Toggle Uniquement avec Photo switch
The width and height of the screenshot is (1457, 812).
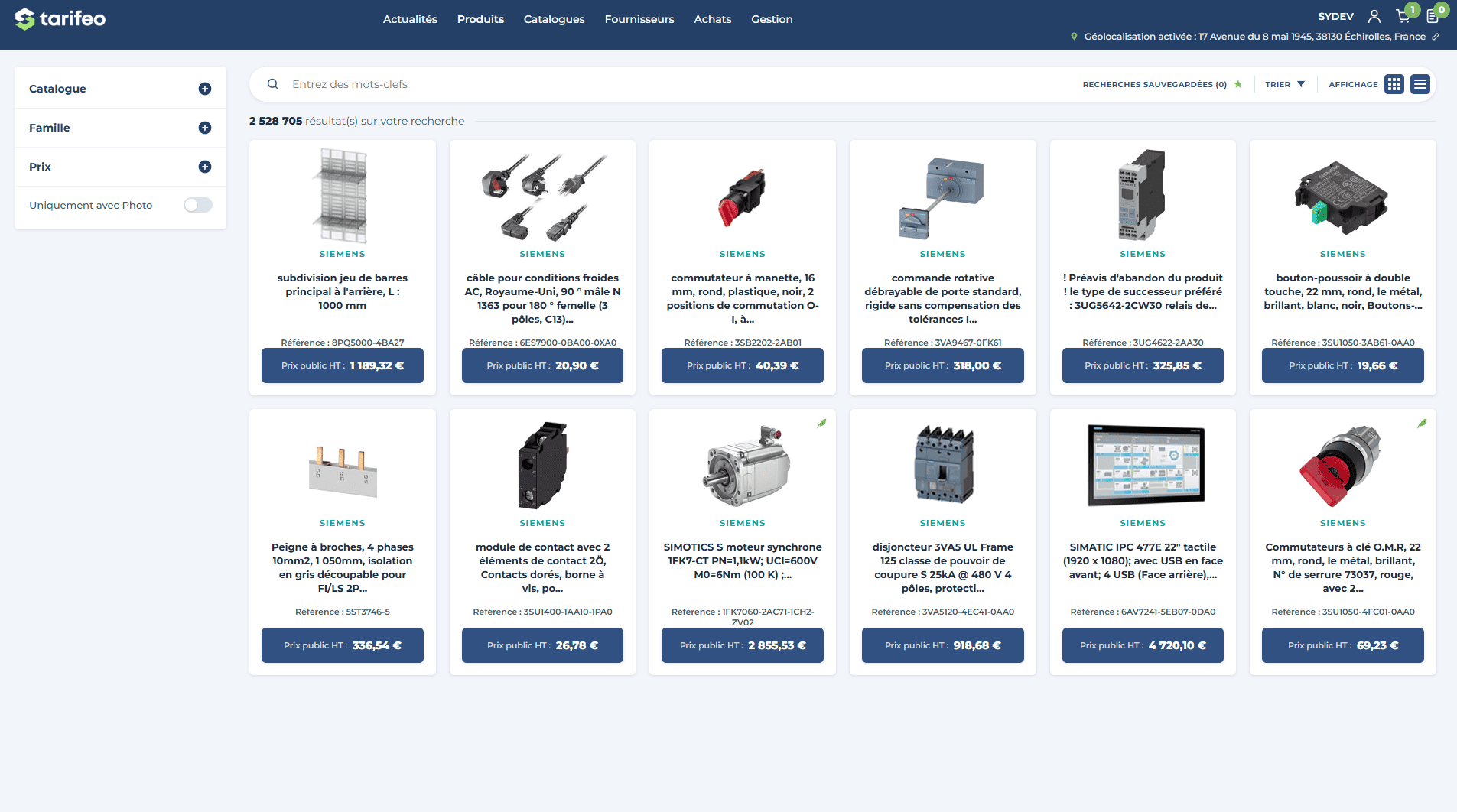(198, 205)
